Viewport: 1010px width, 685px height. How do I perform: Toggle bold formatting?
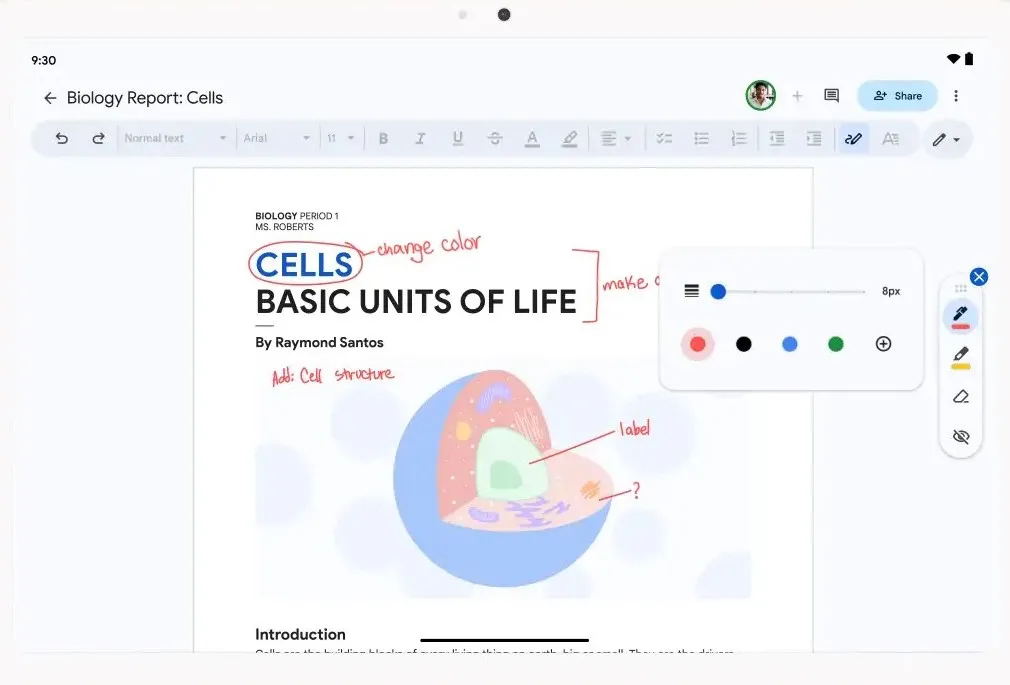(383, 138)
